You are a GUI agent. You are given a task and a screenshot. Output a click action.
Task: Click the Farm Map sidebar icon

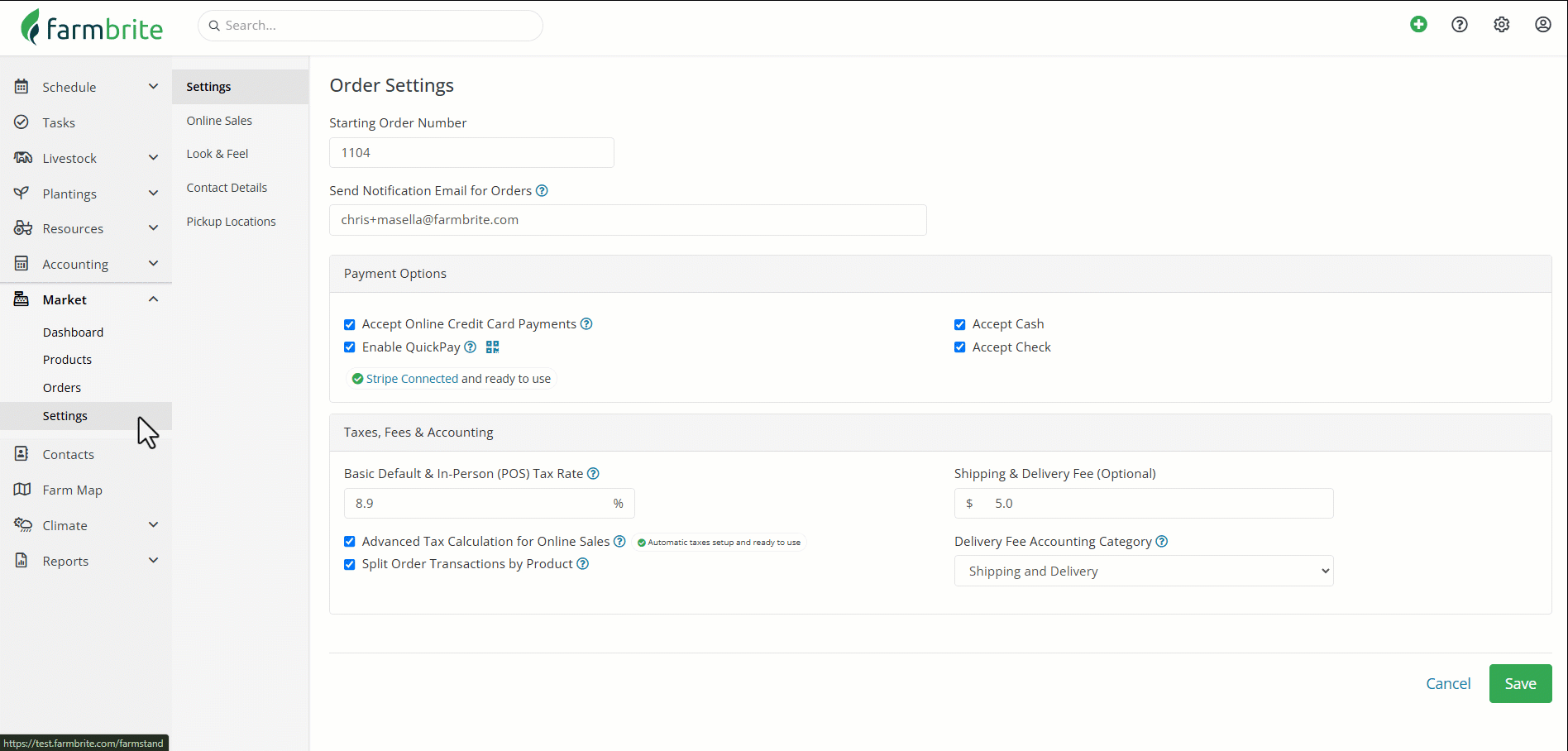pos(22,490)
